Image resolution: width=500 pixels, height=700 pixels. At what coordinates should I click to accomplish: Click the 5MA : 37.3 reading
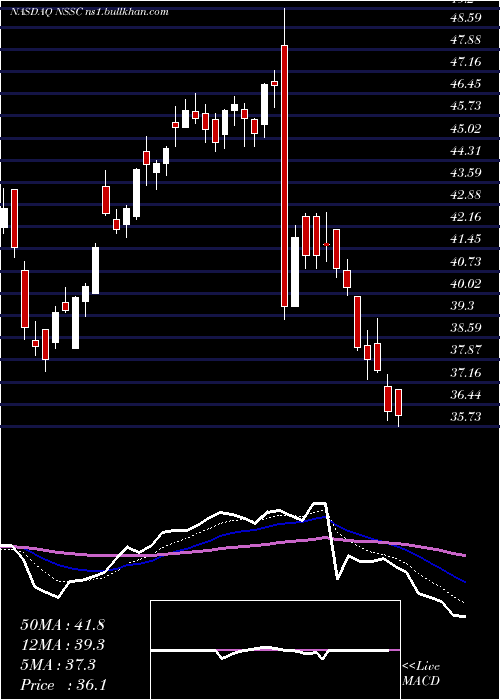click(58, 665)
